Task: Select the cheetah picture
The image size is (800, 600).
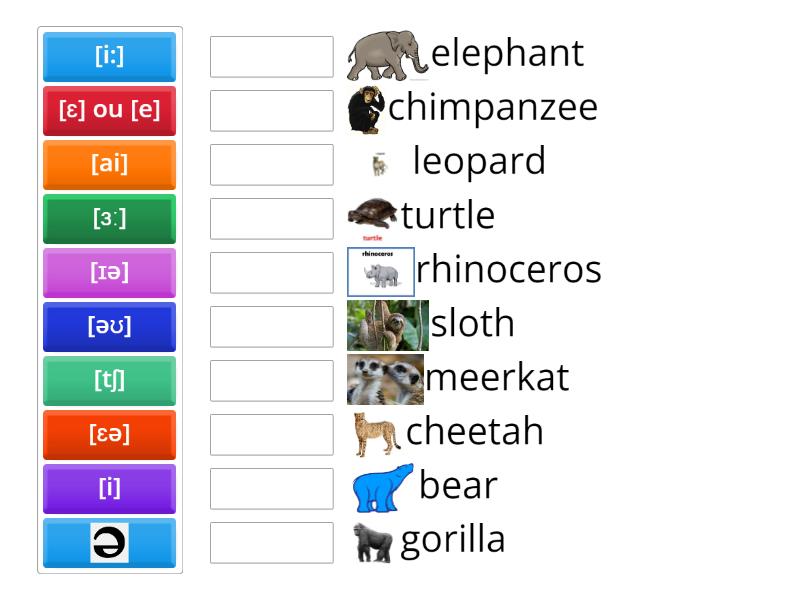Action: 378,432
